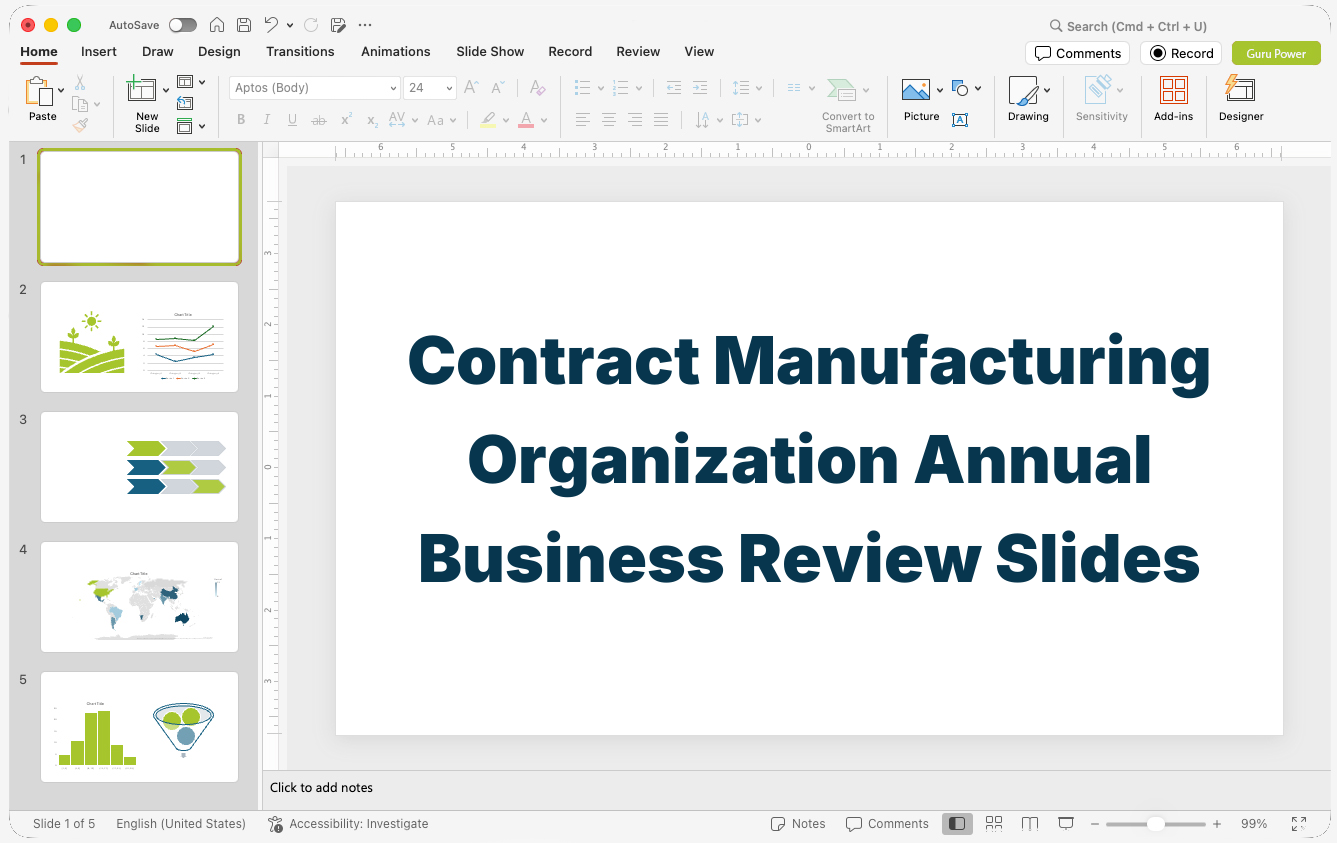Screen dimensions: 1337x843
Task: Open Comments from the status bar
Action: tap(887, 824)
